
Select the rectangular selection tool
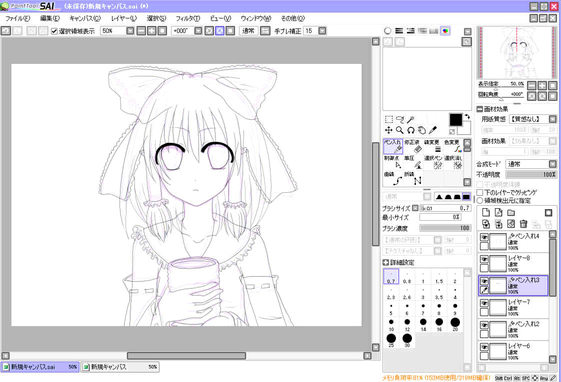[x=389, y=119]
